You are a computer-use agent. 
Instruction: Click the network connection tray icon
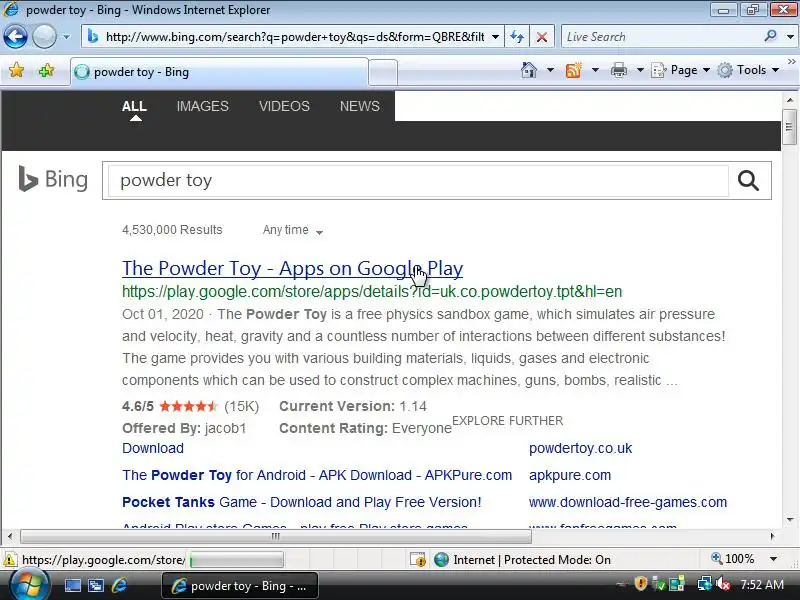pyautogui.click(x=704, y=583)
